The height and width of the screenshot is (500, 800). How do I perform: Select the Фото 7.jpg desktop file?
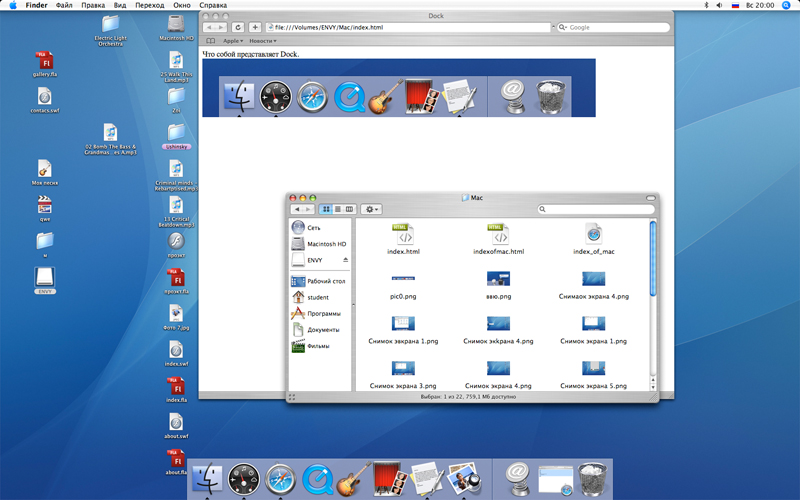click(x=176, y=317)
